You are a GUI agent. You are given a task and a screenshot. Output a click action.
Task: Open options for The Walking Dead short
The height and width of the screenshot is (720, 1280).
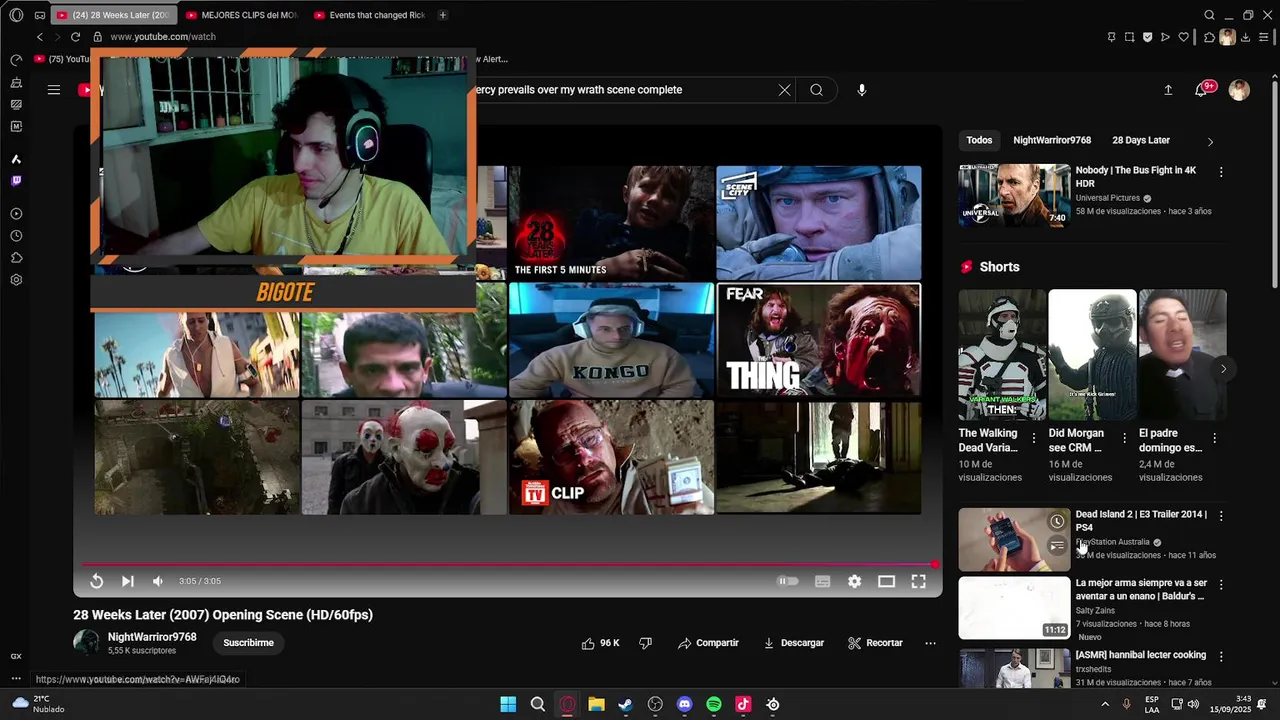click(x=1034, y=438)
